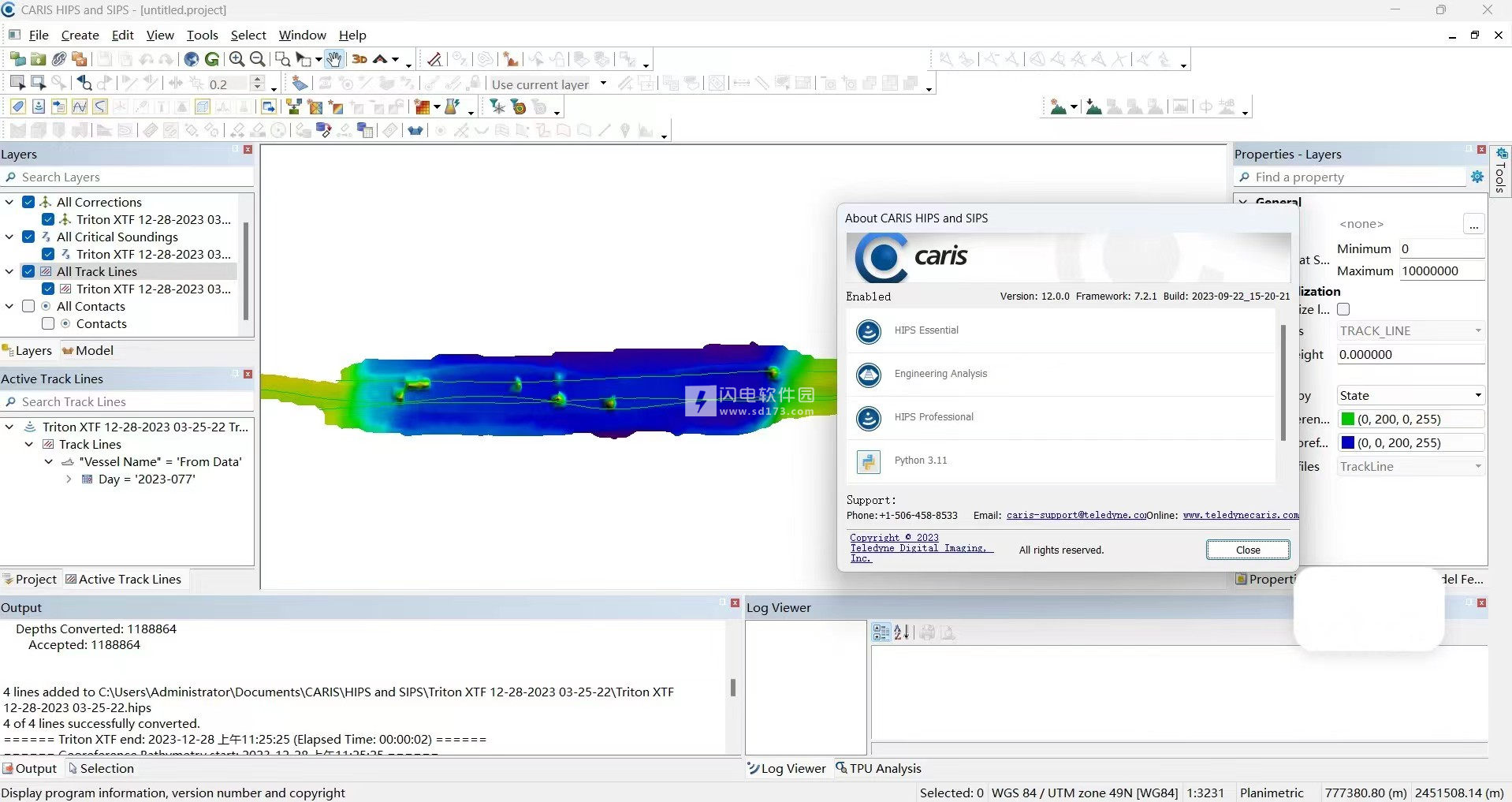Uncheck Triton XTF checkbox under All Critical Soundings

point(48,254)
